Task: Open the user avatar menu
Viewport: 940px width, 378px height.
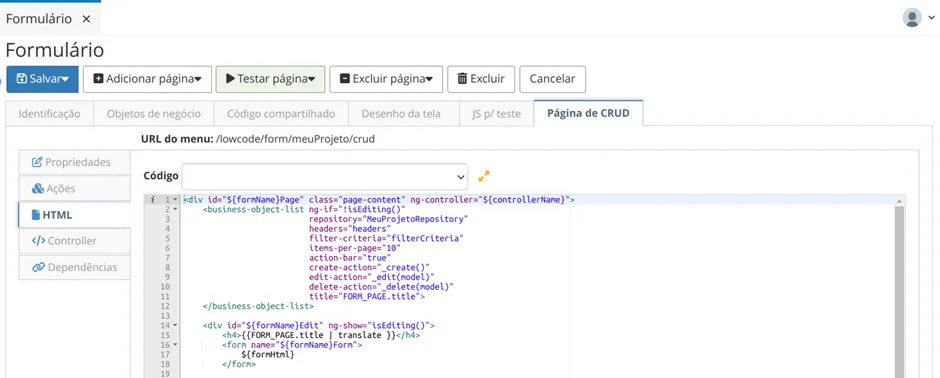Action: 918,18
